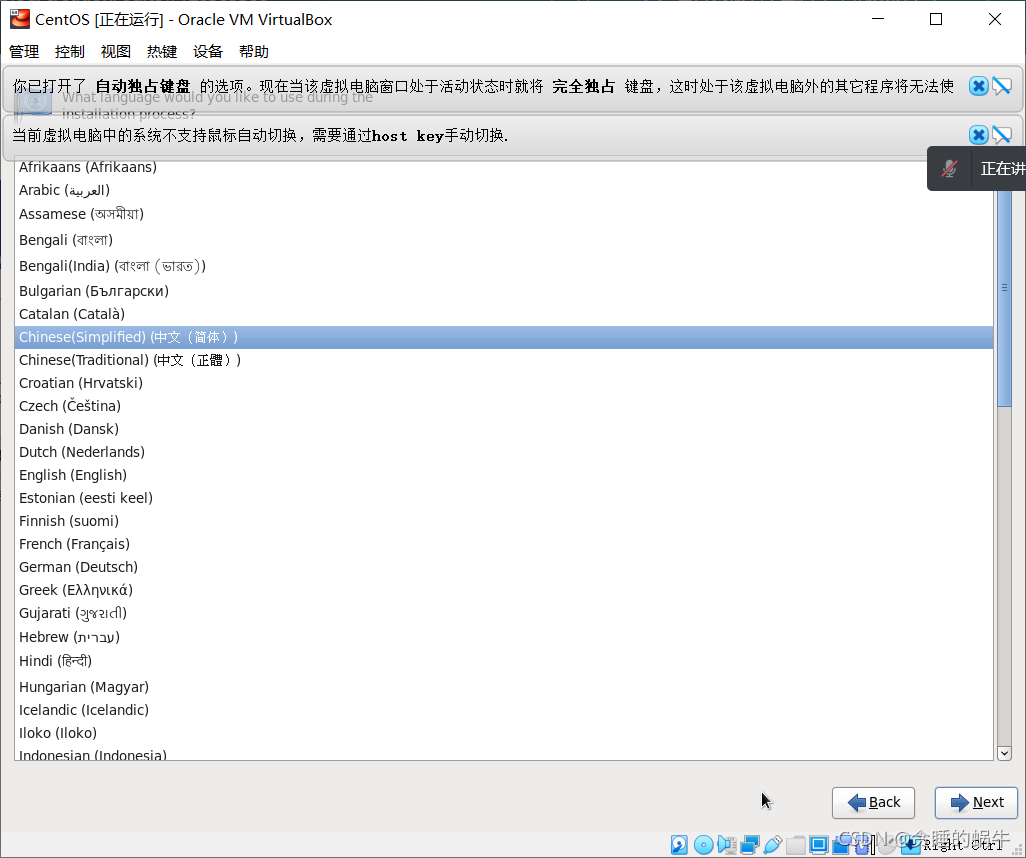The image size is (1026, 858).
Task: Select Greek (Ελληνικά)
Action: pyautogui.click(x=503, y=590)
